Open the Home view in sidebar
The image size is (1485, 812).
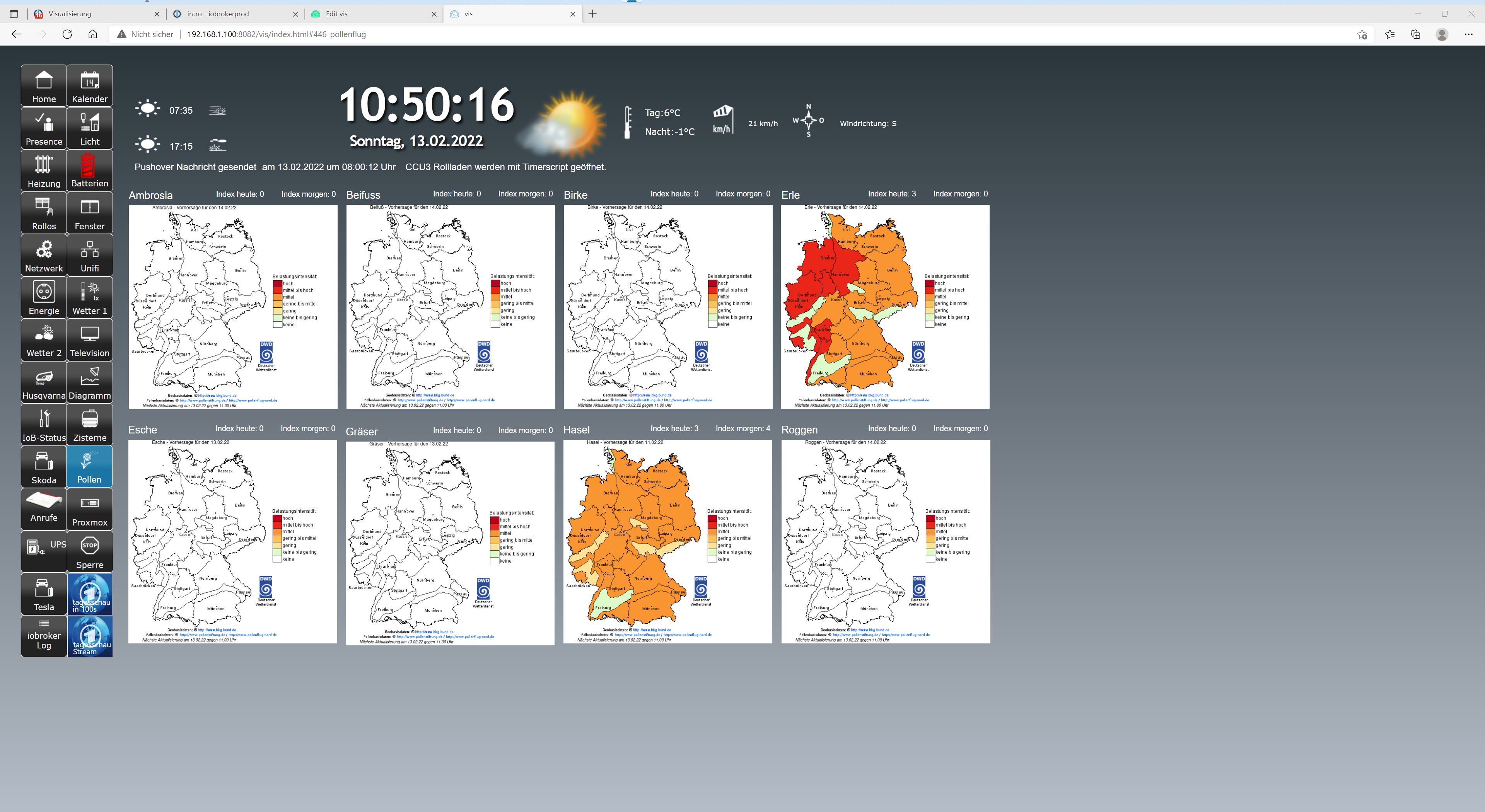click(44, 86)
